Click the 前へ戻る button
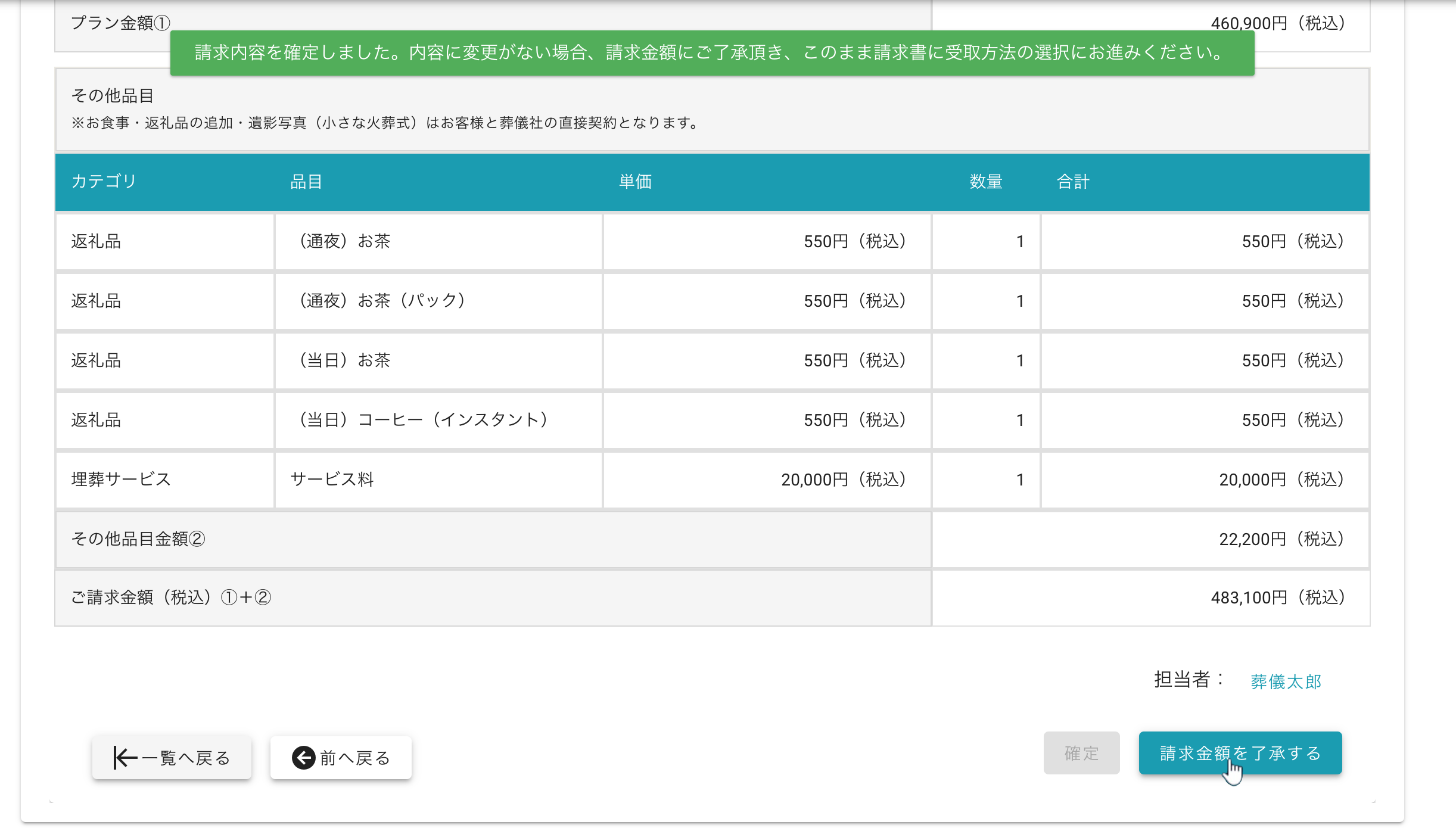Viewport: 1456px width, 828px height. click(341, 758)
